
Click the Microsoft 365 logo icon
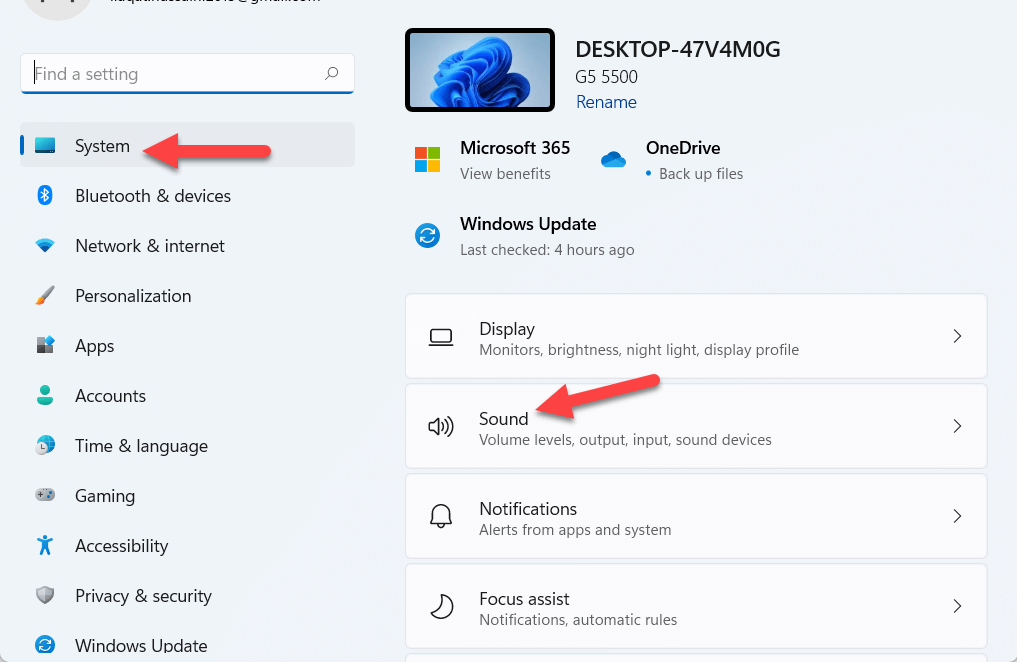(x=427, y=159)
